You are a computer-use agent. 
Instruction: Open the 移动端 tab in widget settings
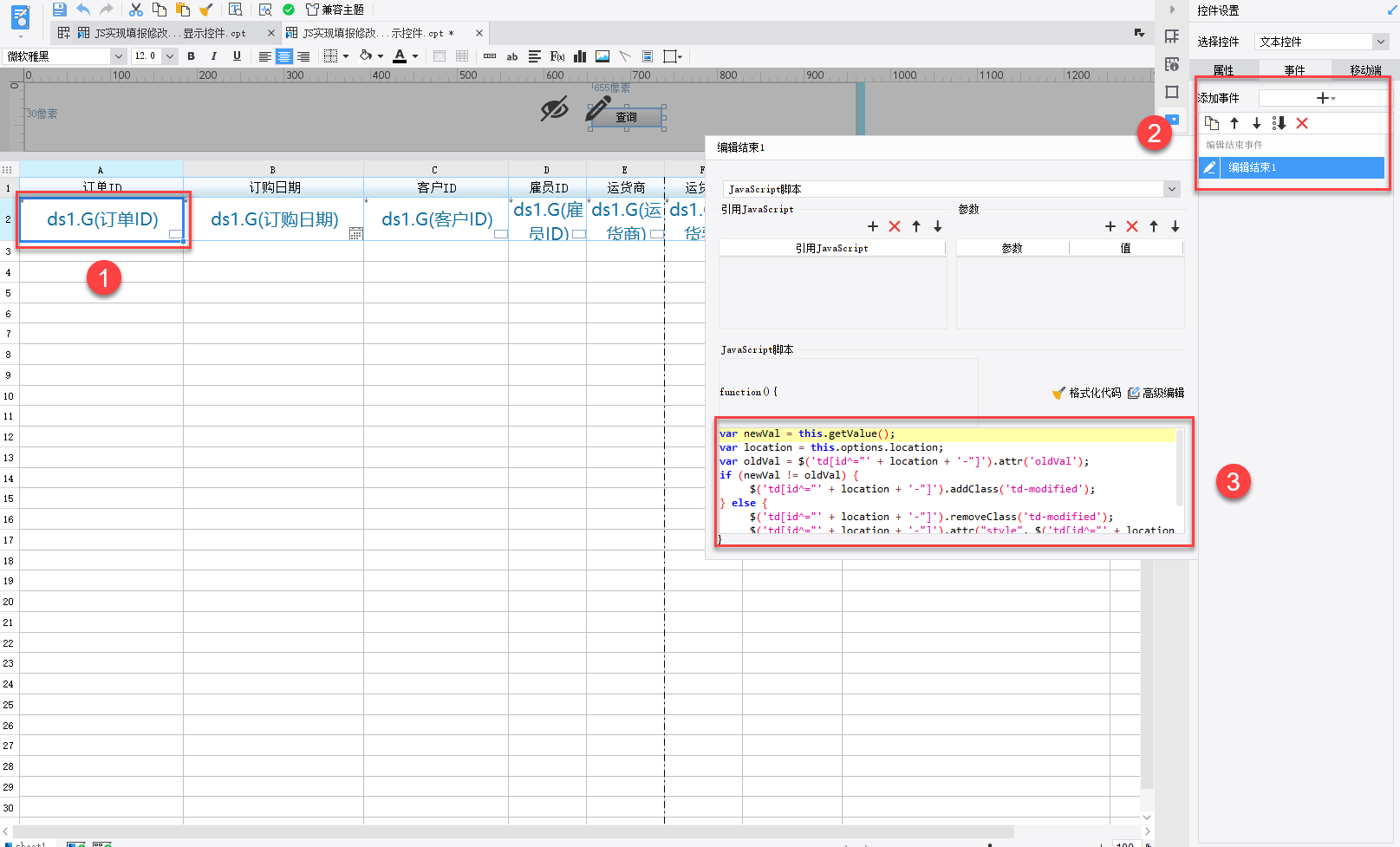[x=1365, y=70]
